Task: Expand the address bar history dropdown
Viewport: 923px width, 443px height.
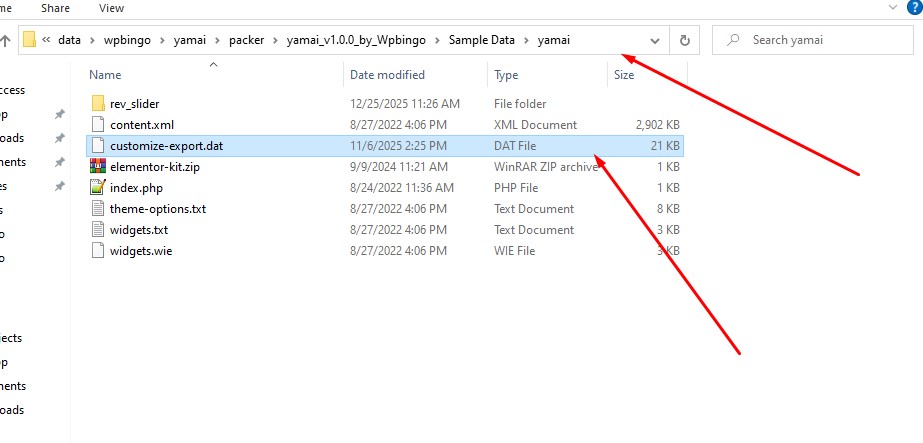Action: coord(655,41)
